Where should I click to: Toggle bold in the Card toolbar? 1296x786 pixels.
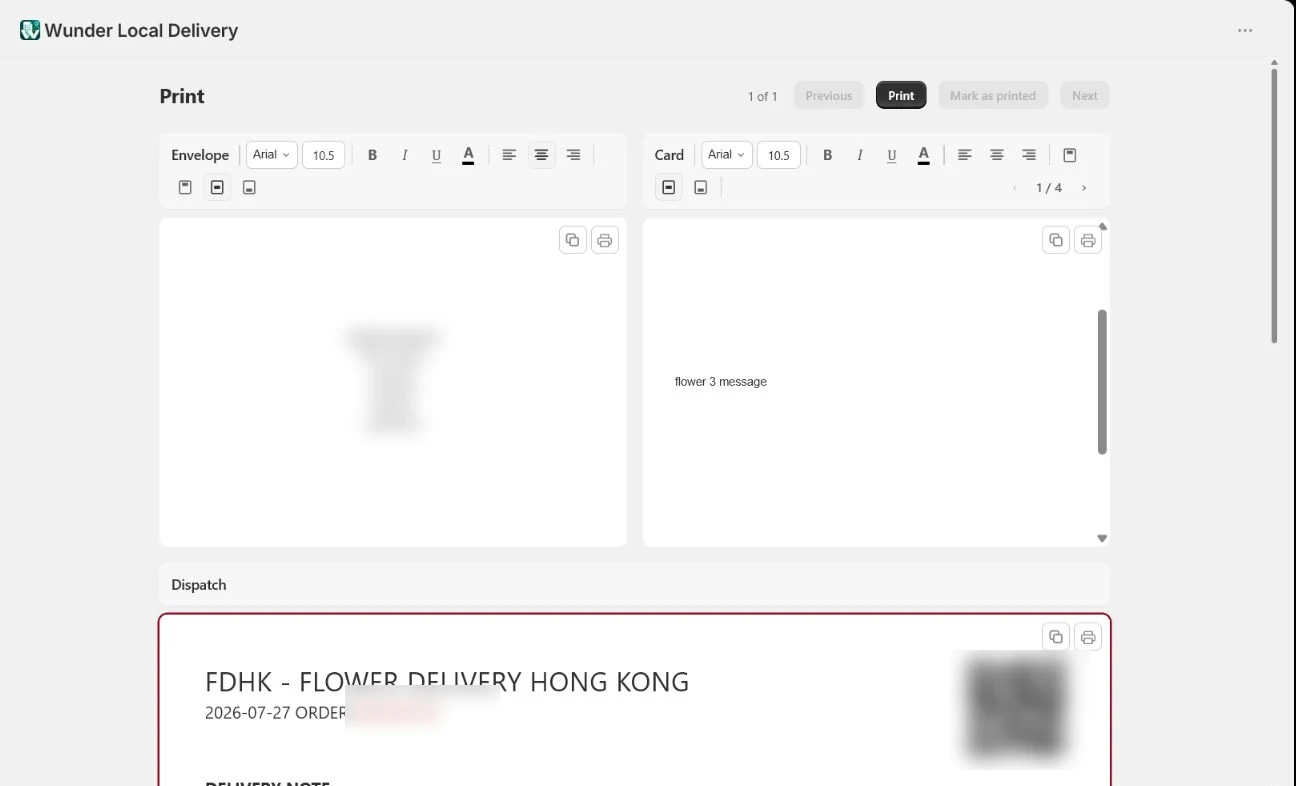point(828,155)
